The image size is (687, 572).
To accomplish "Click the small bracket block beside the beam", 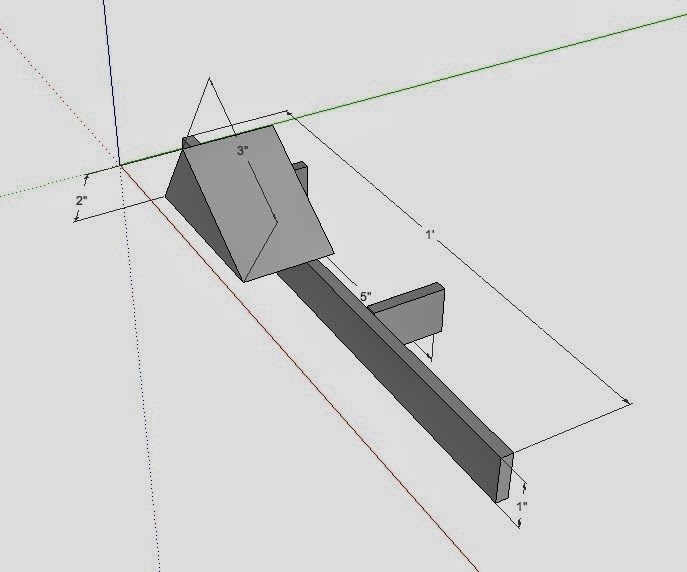I will click(410, 315).
